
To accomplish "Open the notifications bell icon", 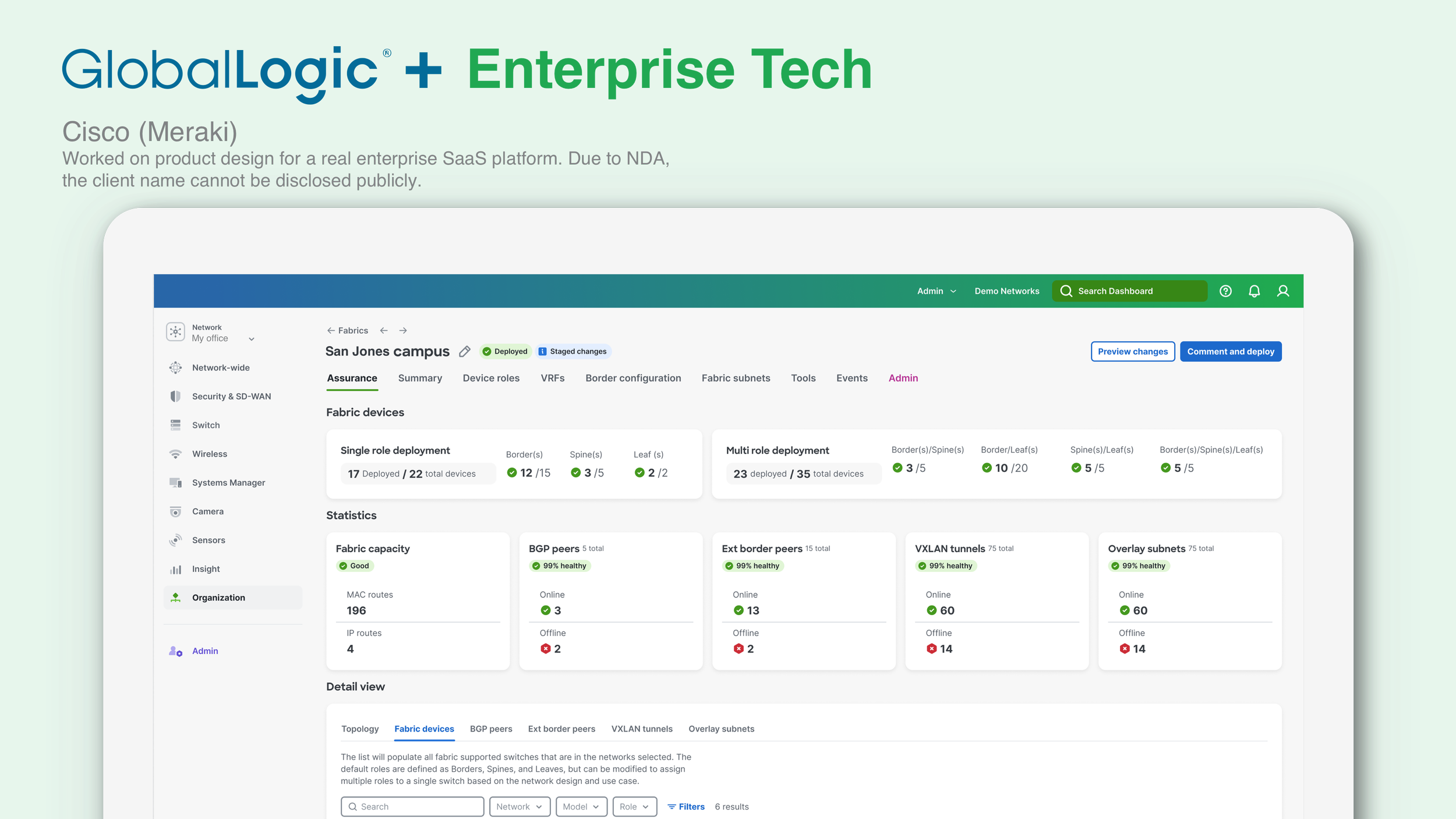I will click(x=1254, y=291).
